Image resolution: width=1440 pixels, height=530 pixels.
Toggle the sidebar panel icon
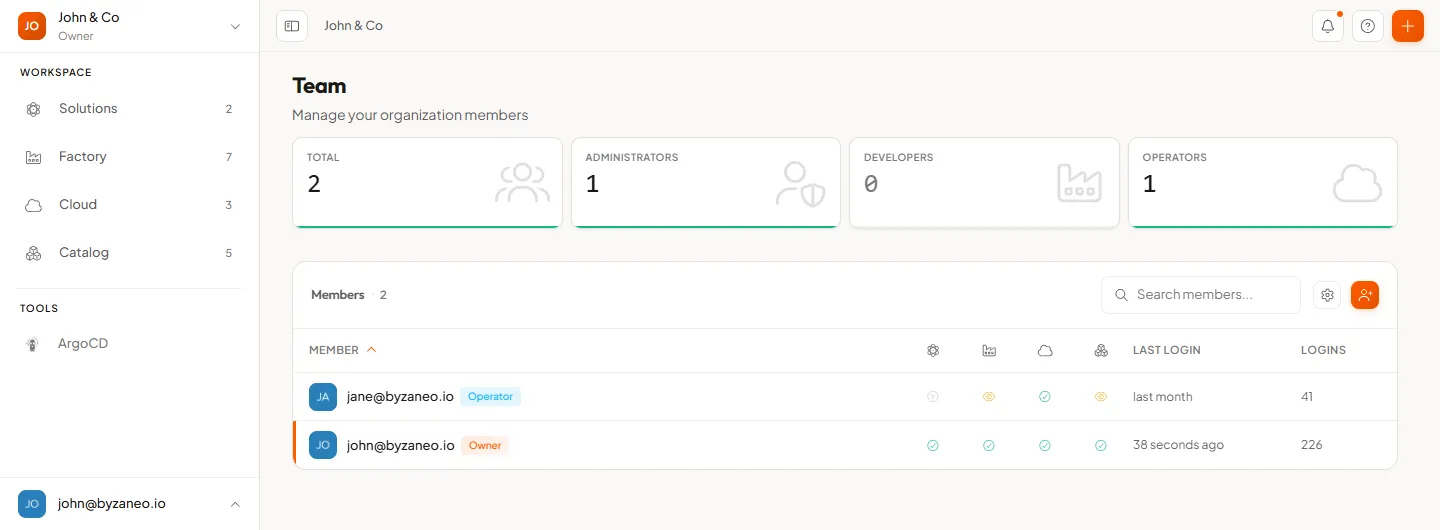(x=292, y=26)
